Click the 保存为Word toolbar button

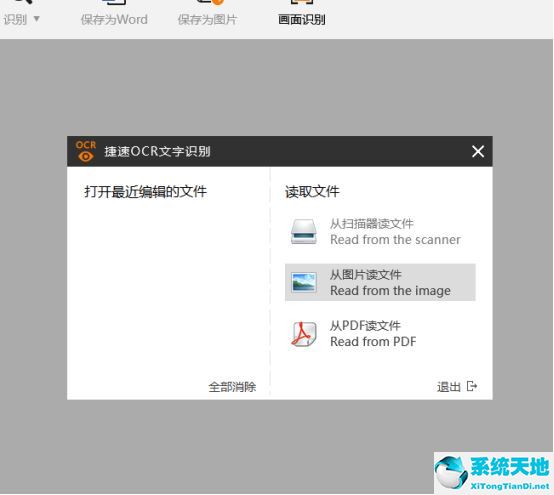point(114,14)
